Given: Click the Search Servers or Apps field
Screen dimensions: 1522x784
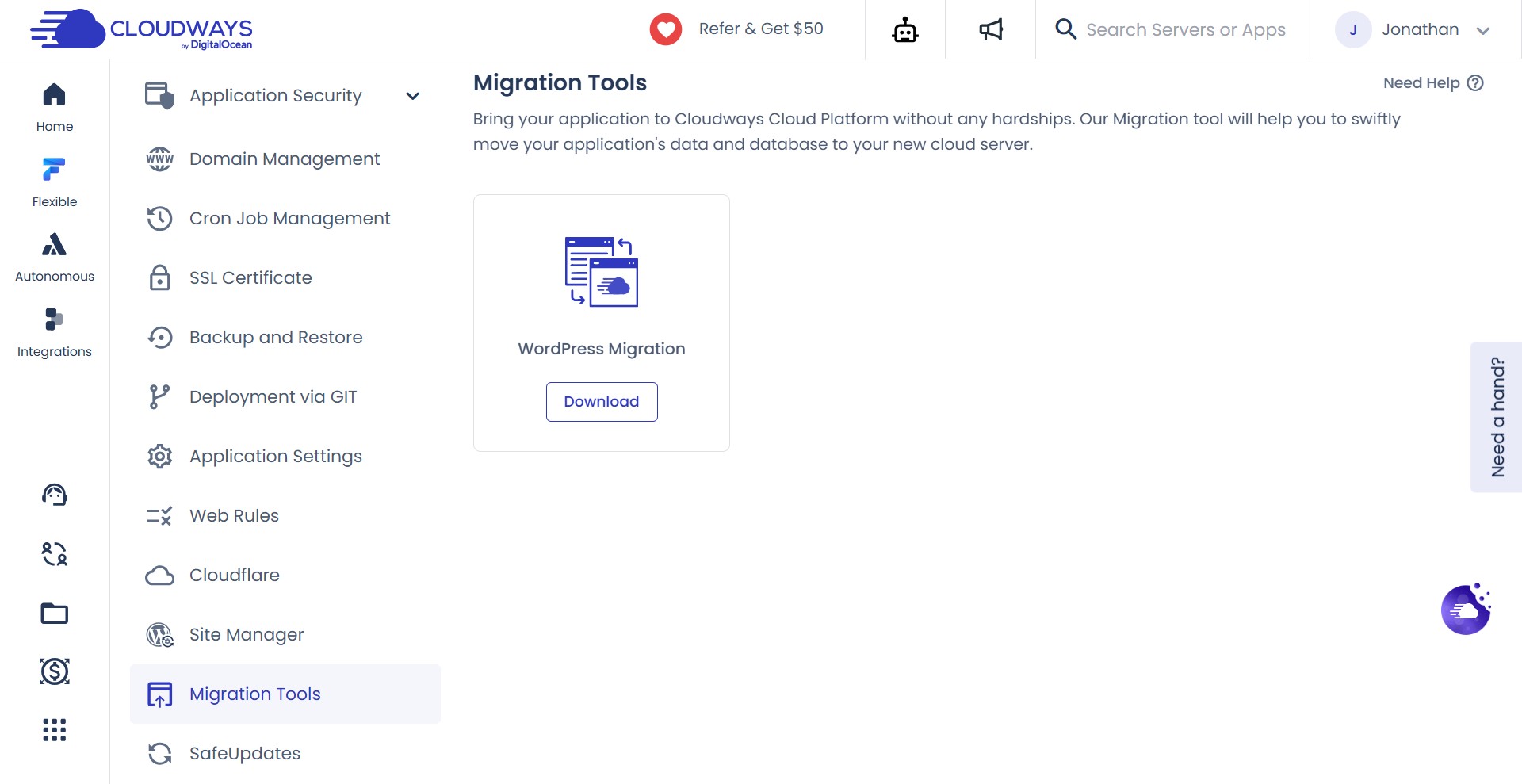Looking at the screenshot, I should pos(1187,29).
